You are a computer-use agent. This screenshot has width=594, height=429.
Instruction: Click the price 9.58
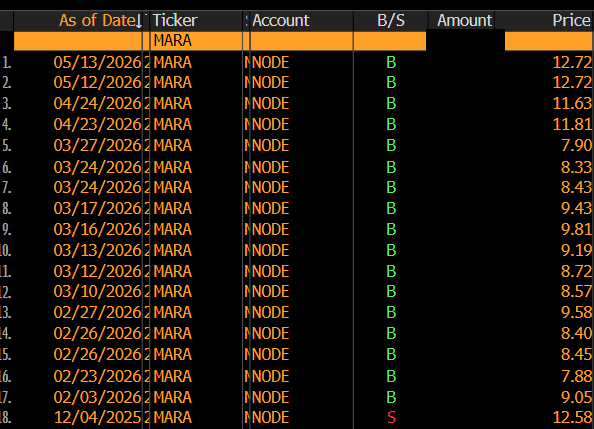pos(577,313)
